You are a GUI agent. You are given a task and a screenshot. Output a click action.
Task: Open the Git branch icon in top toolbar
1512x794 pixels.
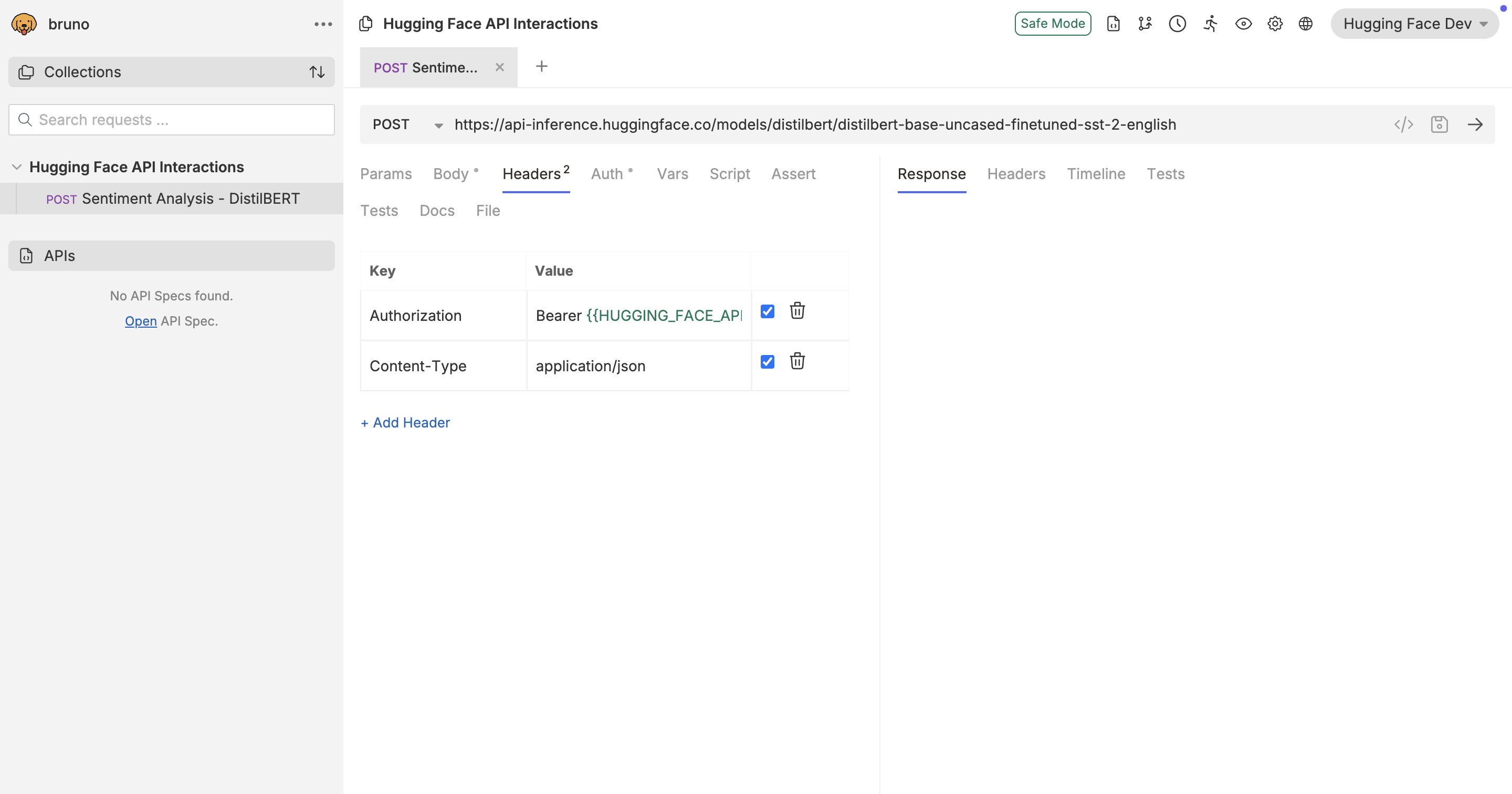coord(1145,24)
